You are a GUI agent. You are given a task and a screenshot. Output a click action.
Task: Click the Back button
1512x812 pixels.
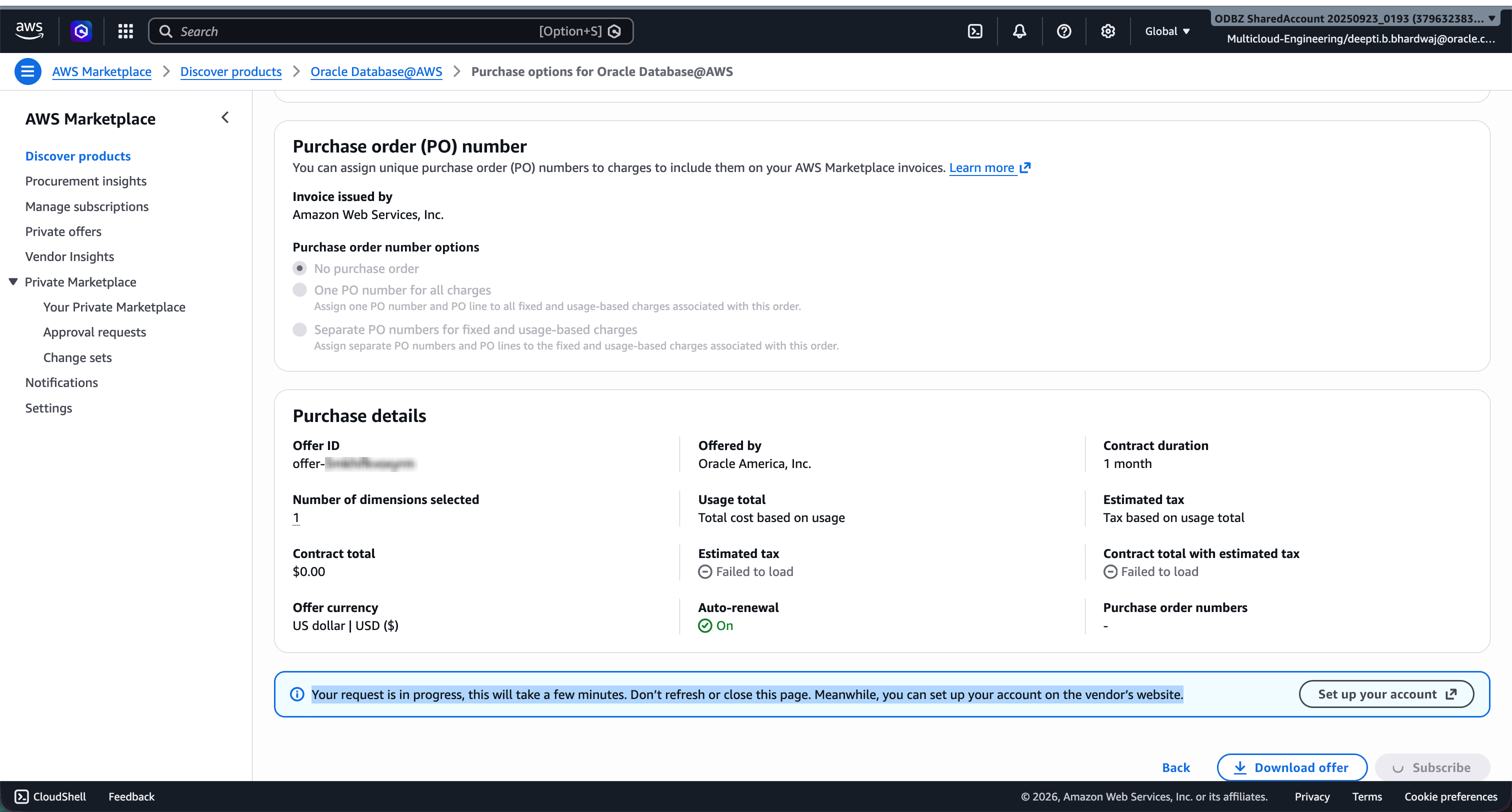[1175, 767]
